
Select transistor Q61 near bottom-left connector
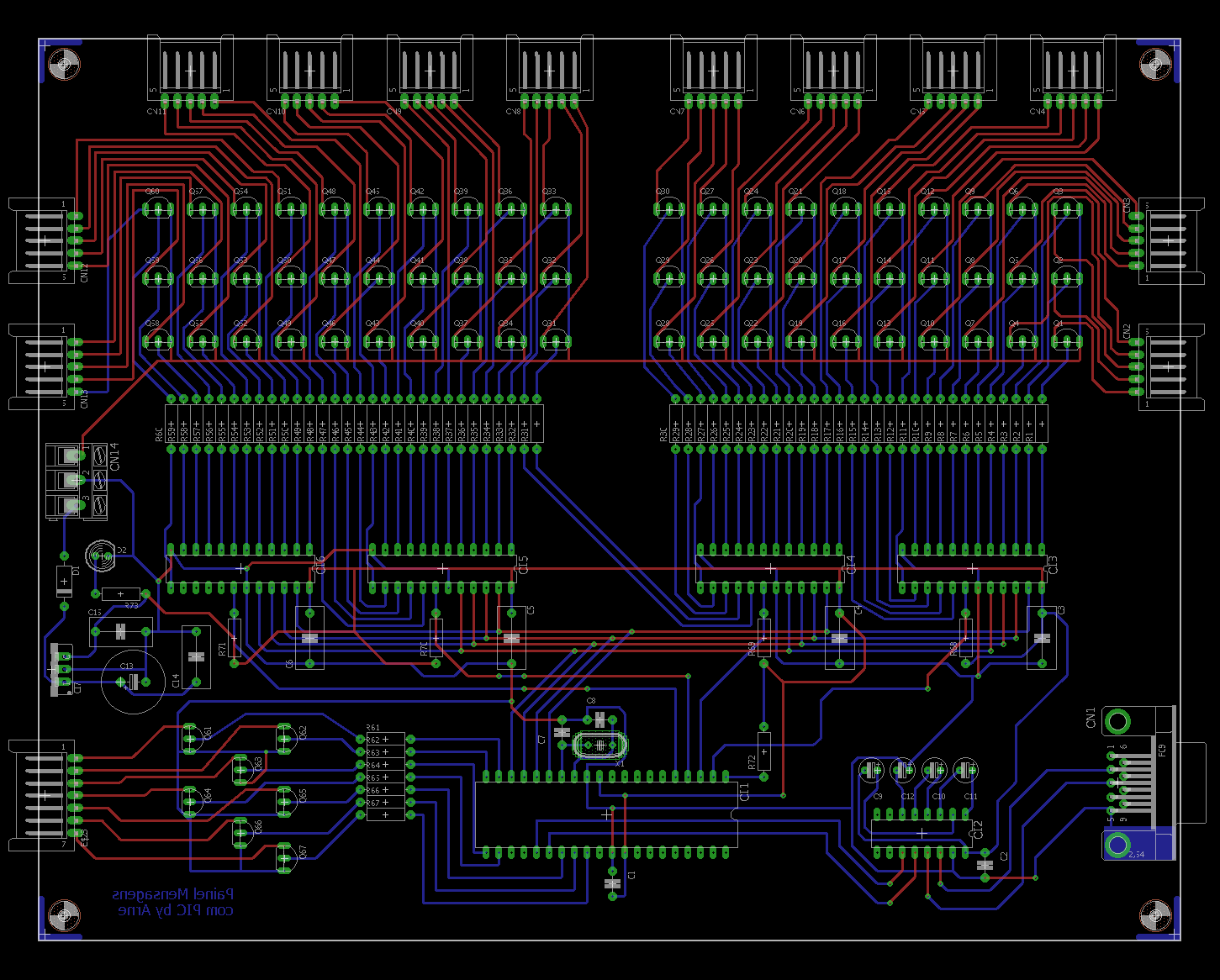coord(190,737)
